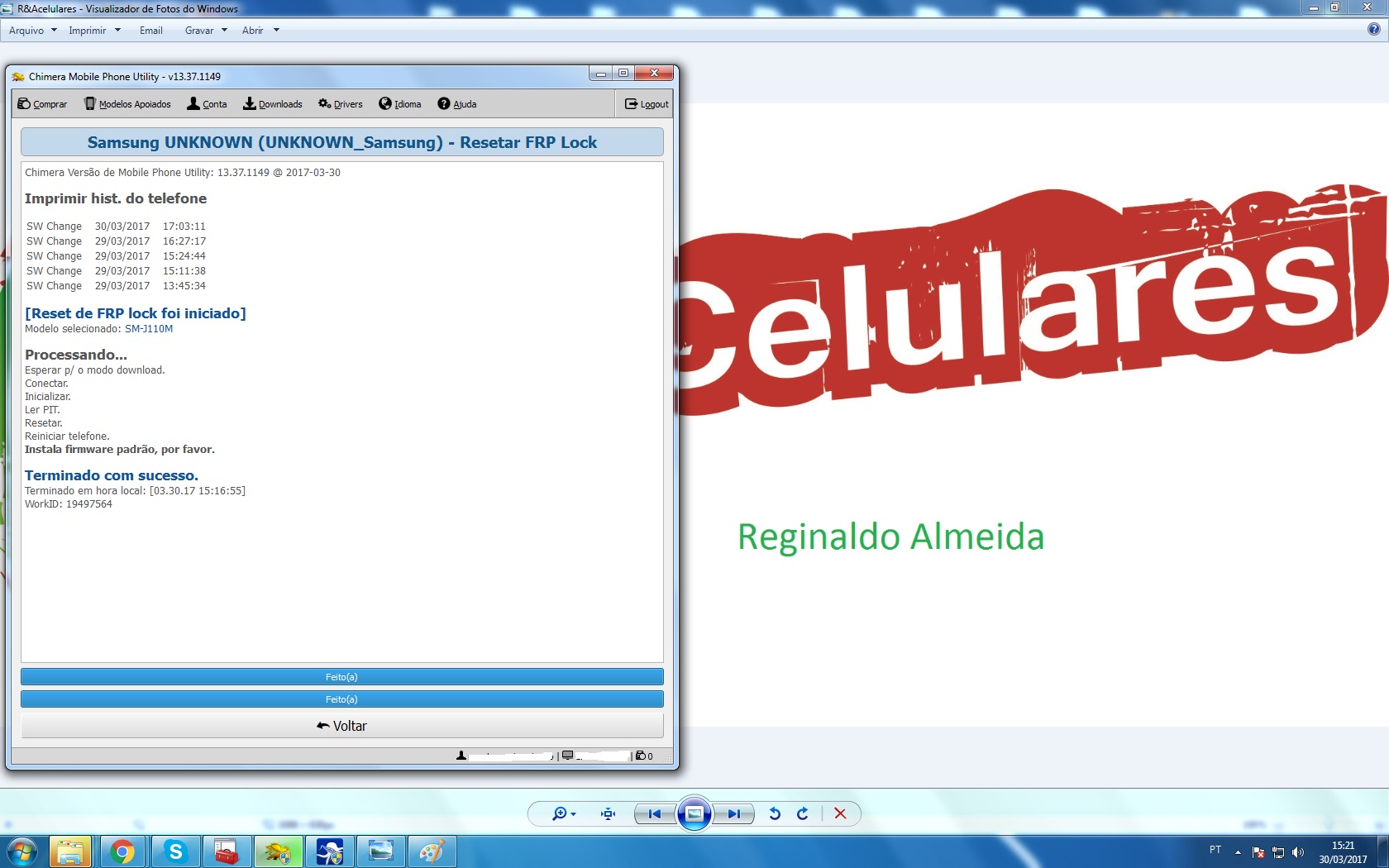Viewport: 1389px width, 868px height.
Task: Open the Imprimir menu
Action: 88,31
